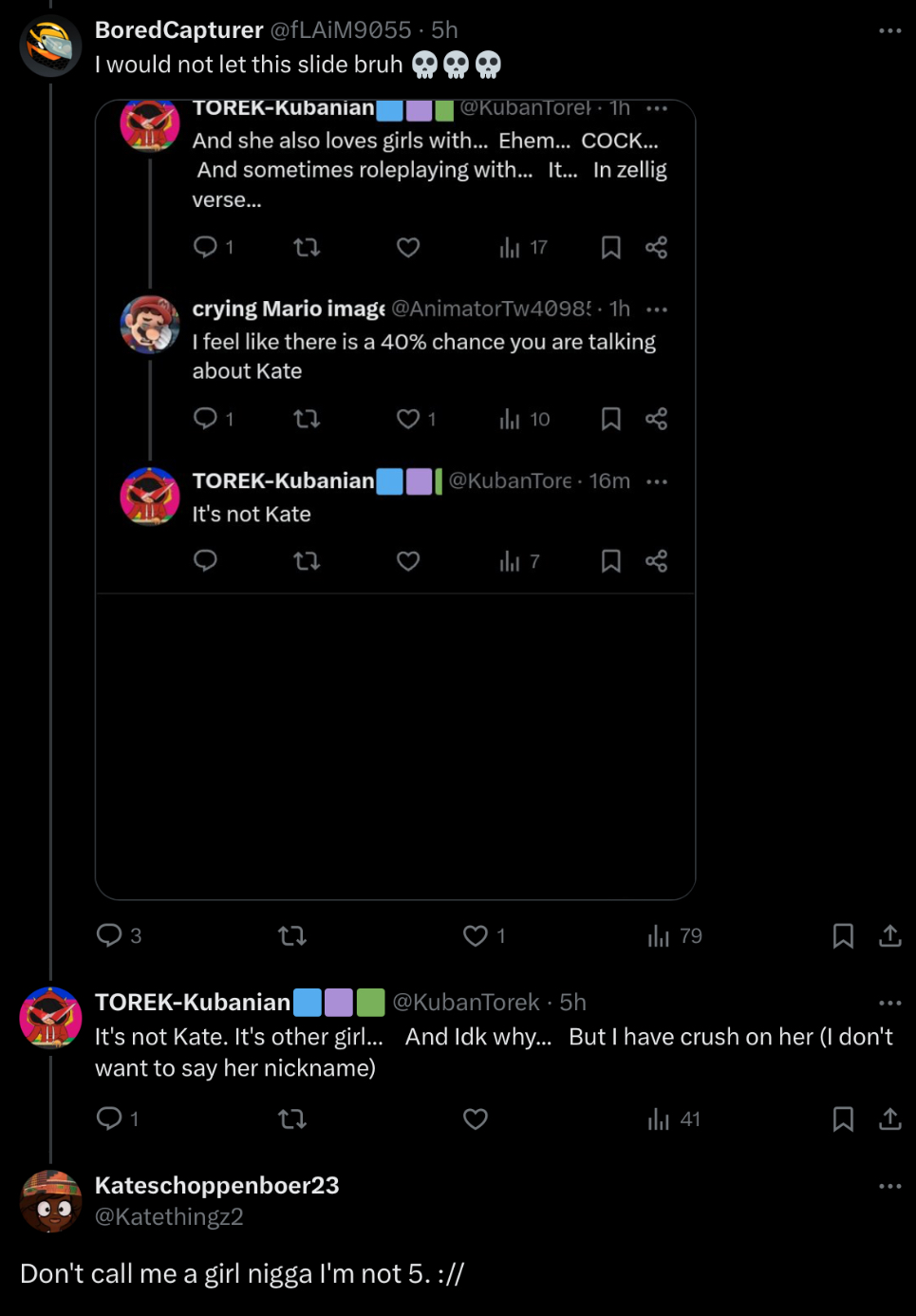Like BoredCapturer's tweet with 1 like
Screen dimensions: 916x1316
pyautogui.click(x=476, y=936)
